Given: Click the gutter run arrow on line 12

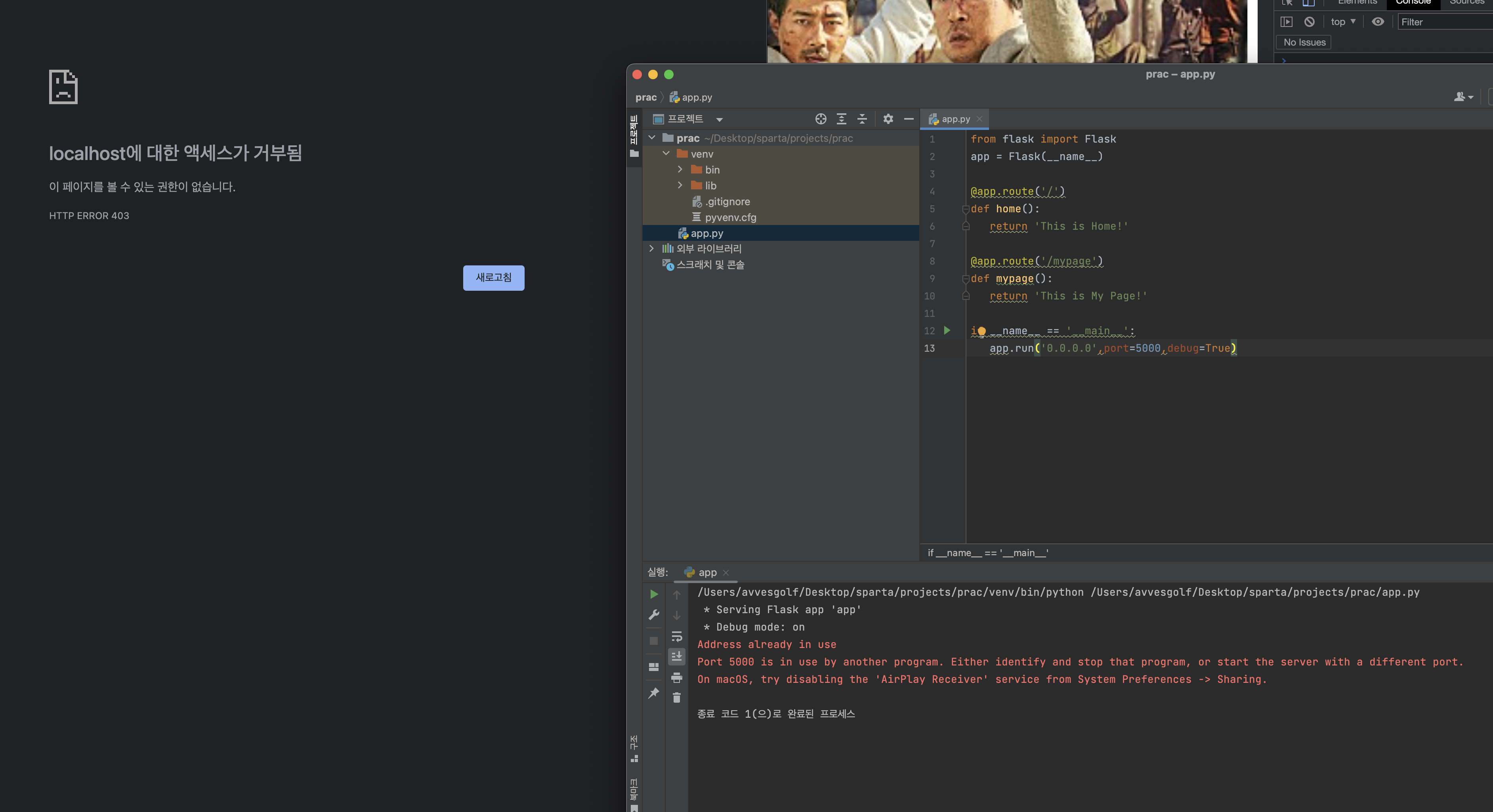Looking at the screenshot, I should 947,330.
